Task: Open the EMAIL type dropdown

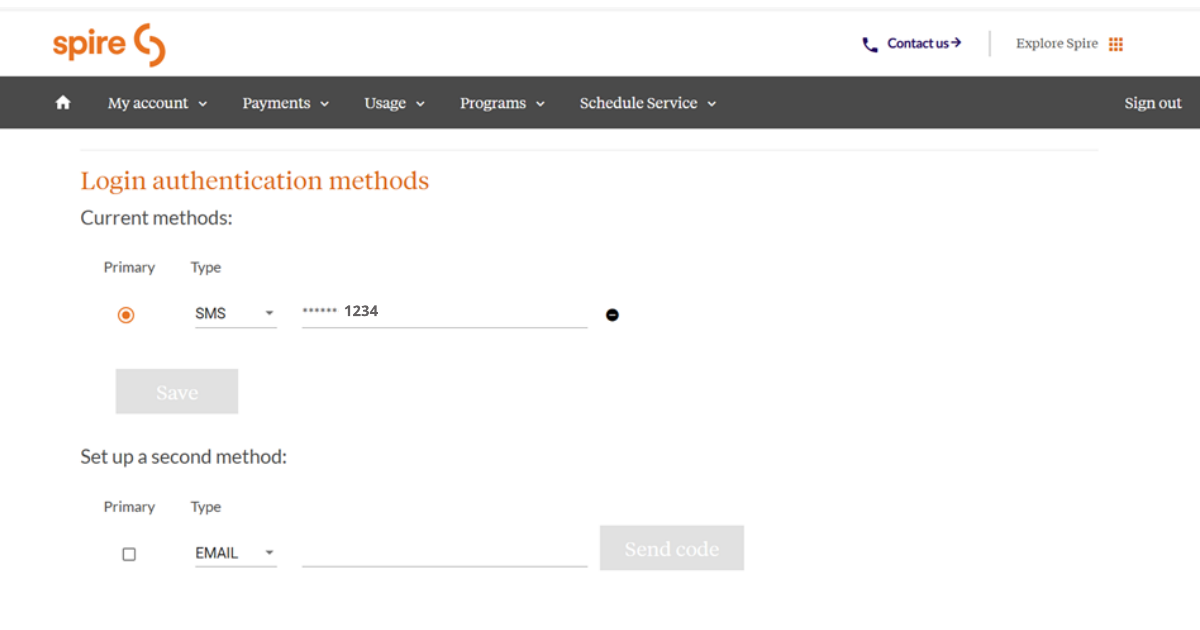Action: 235,553
